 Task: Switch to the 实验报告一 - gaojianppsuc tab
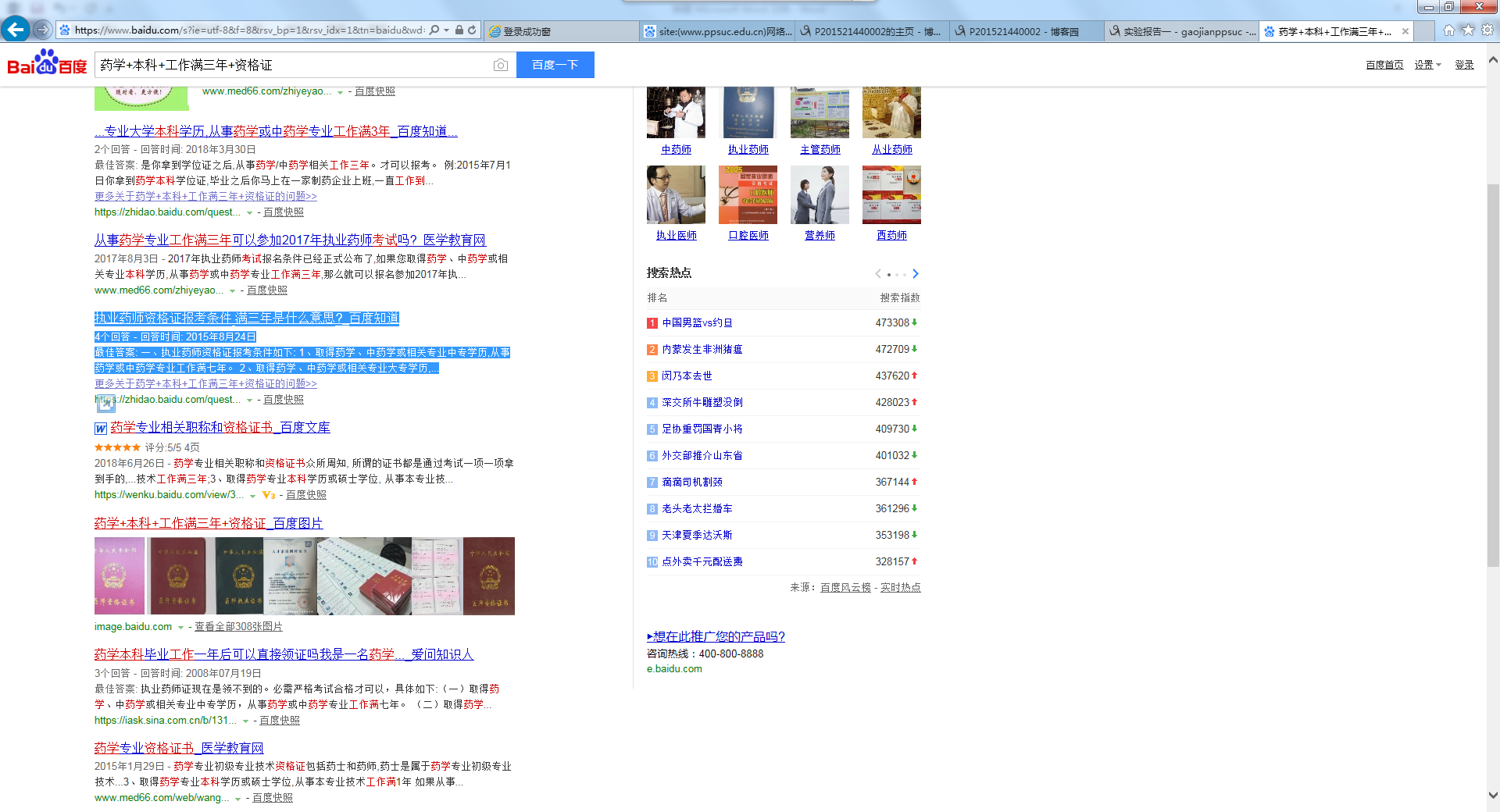[1182, 31]
